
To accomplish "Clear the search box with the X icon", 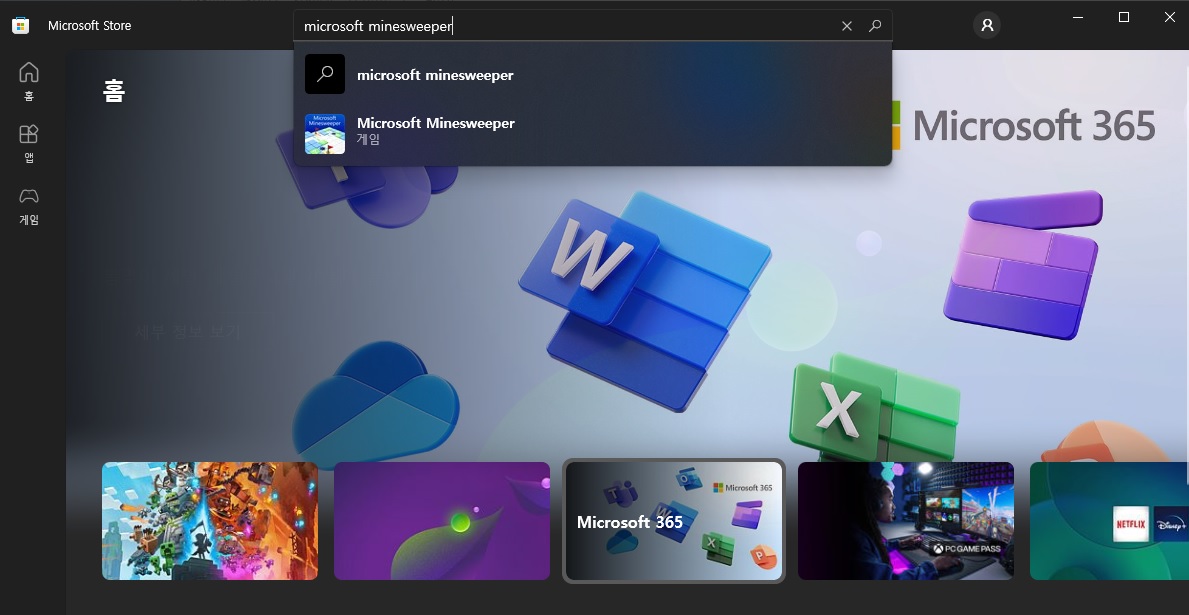I will pyautogui.click(x=847, y=26).
